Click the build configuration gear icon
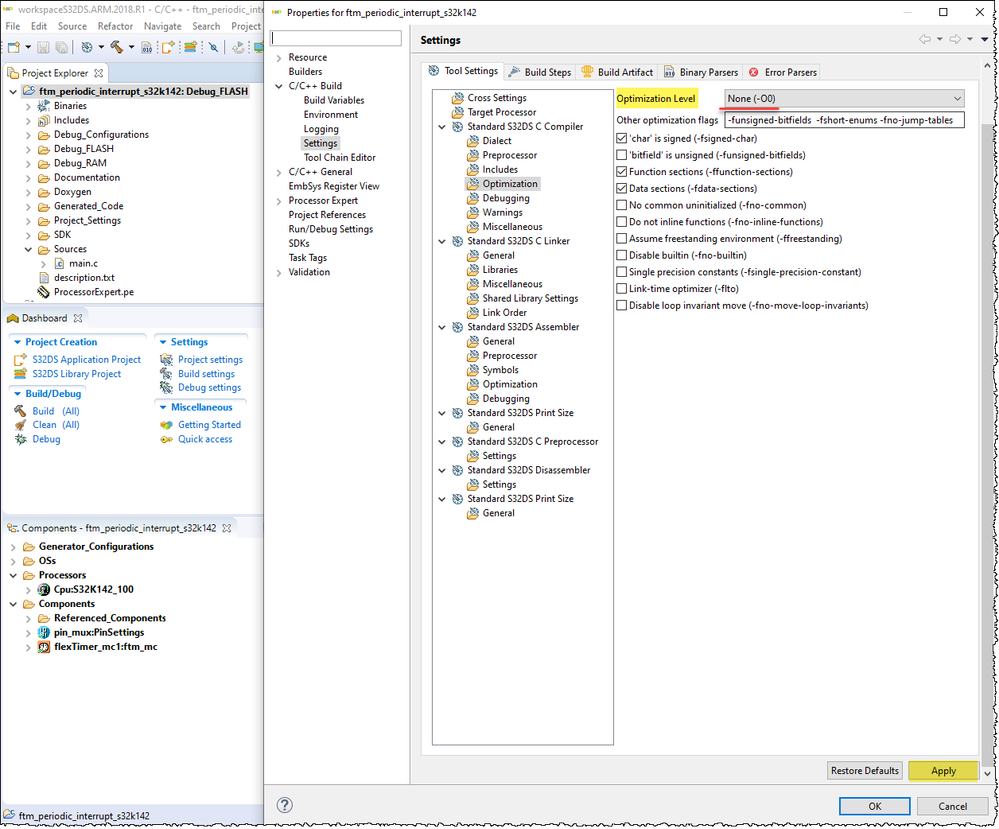Screen dimensions: 999x829 click(87, 47)
